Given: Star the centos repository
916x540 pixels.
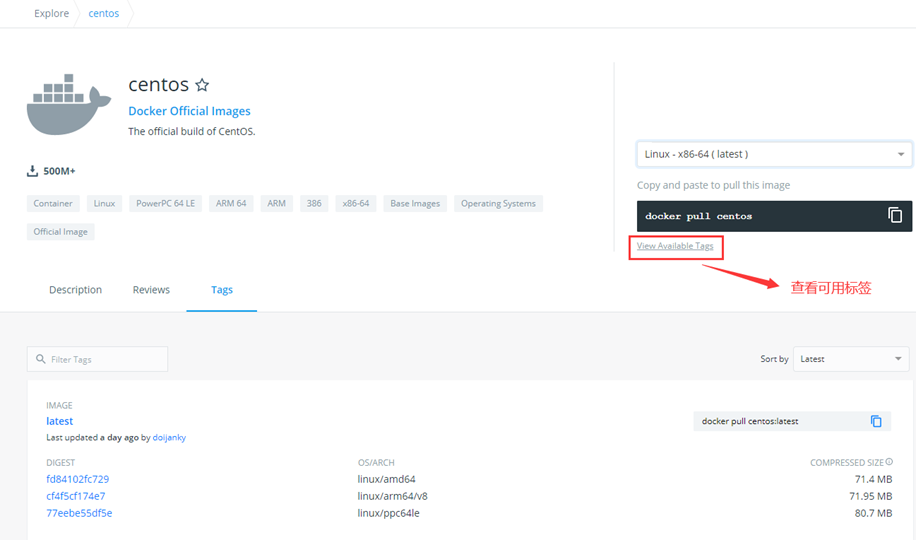Looking at the screenshot, I should tap(202, 85).
